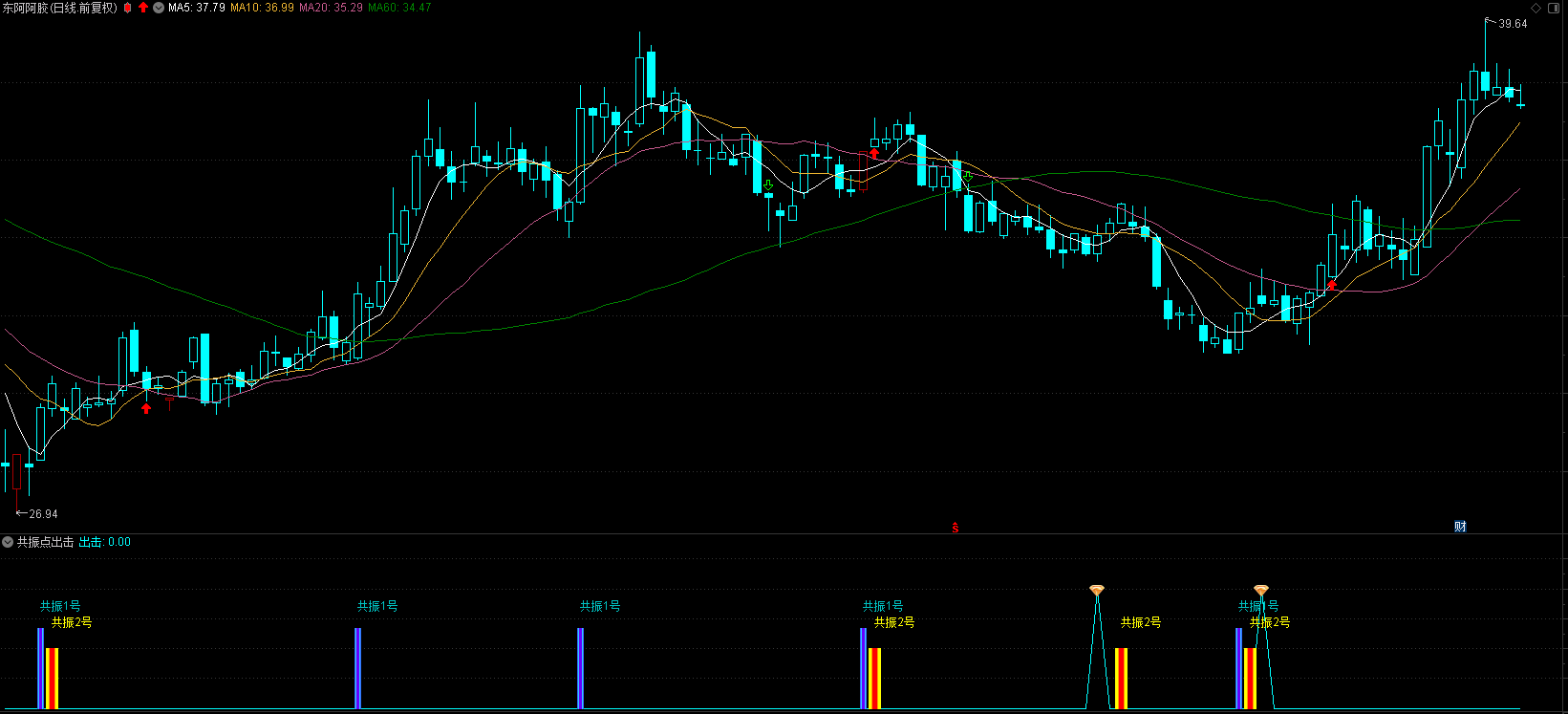Click the leftmost 共振1号 signal label

tap(60, 606)
